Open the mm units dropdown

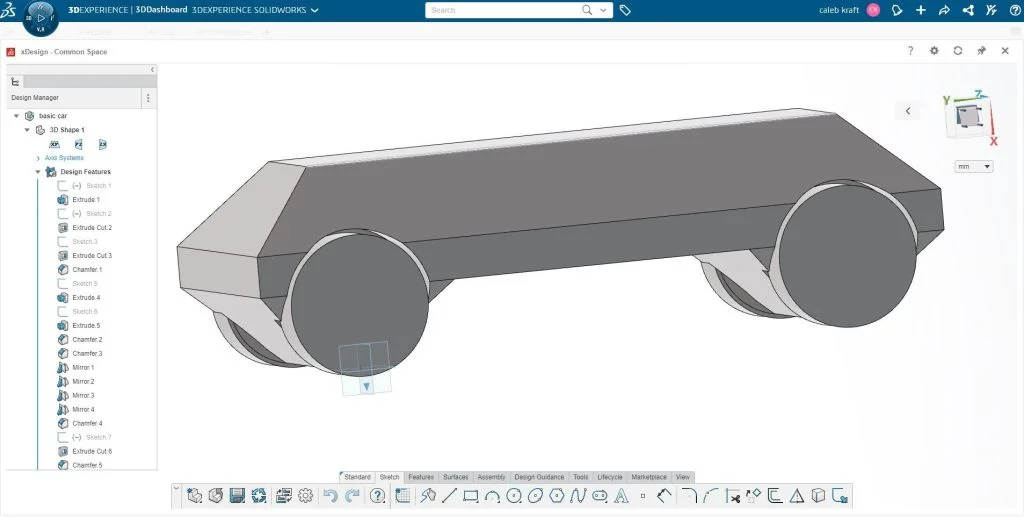point(974,166)
